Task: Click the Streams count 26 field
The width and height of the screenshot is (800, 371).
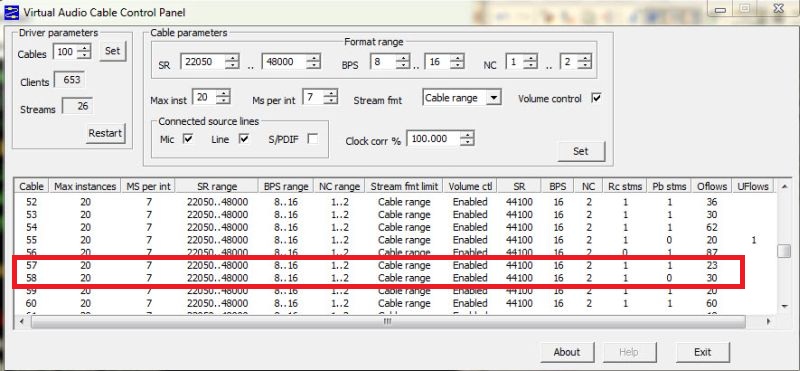Action: 77,106
